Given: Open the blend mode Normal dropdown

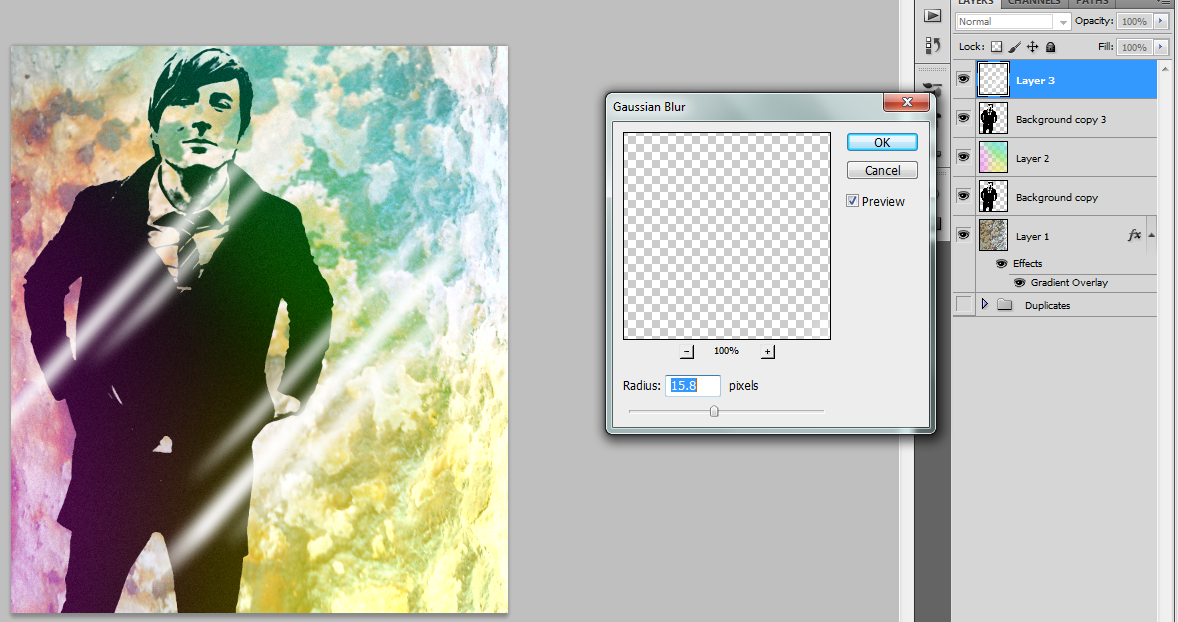Looking at the screenshot, I should (x=1013, y=22).
